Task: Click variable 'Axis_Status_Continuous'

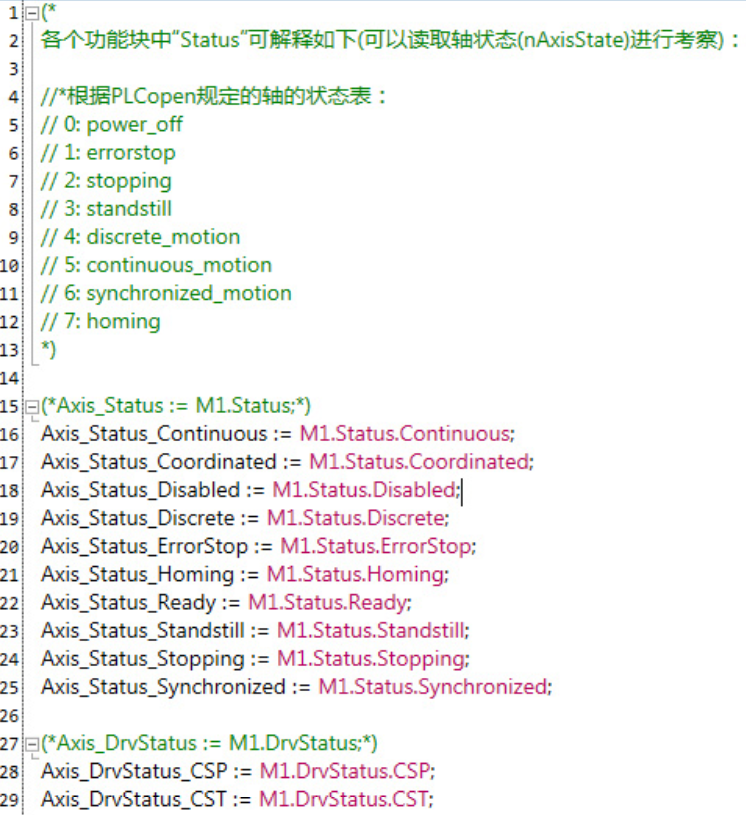Action: click(x=154, y=434)
